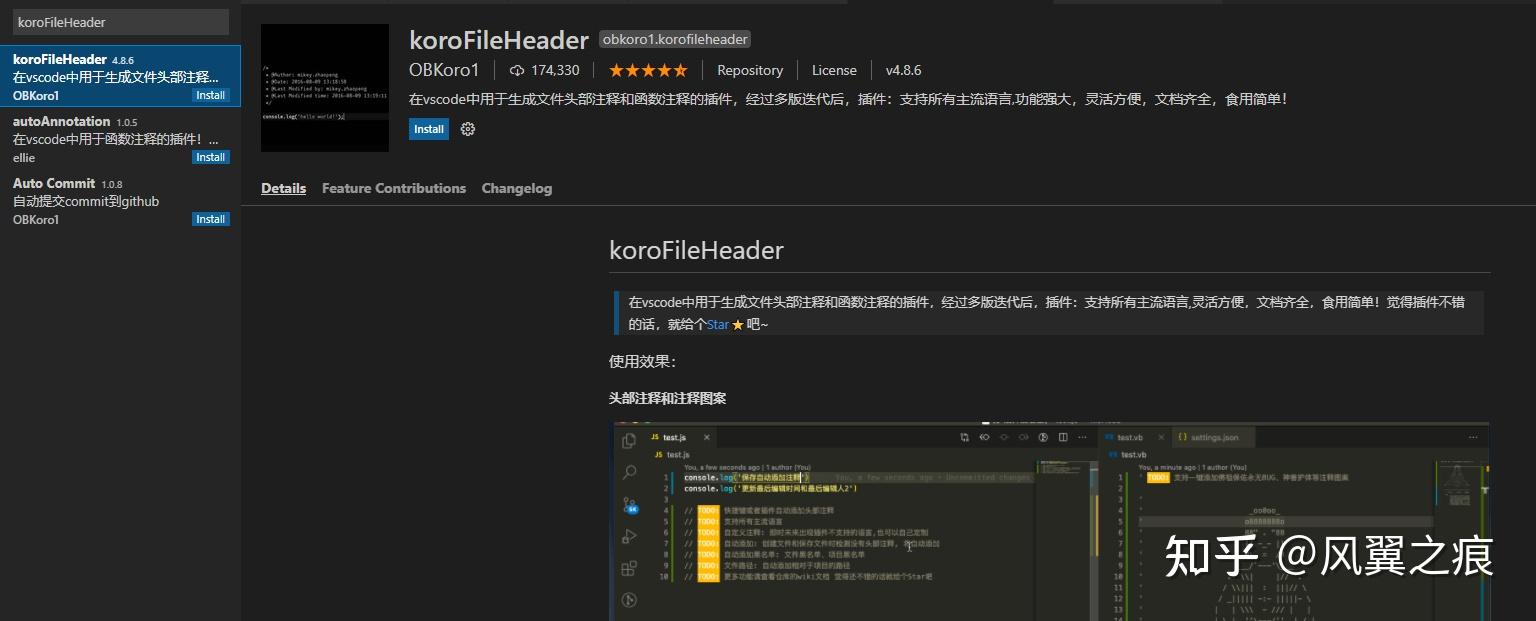Click the v4.8.6 version label

(903, 70)
